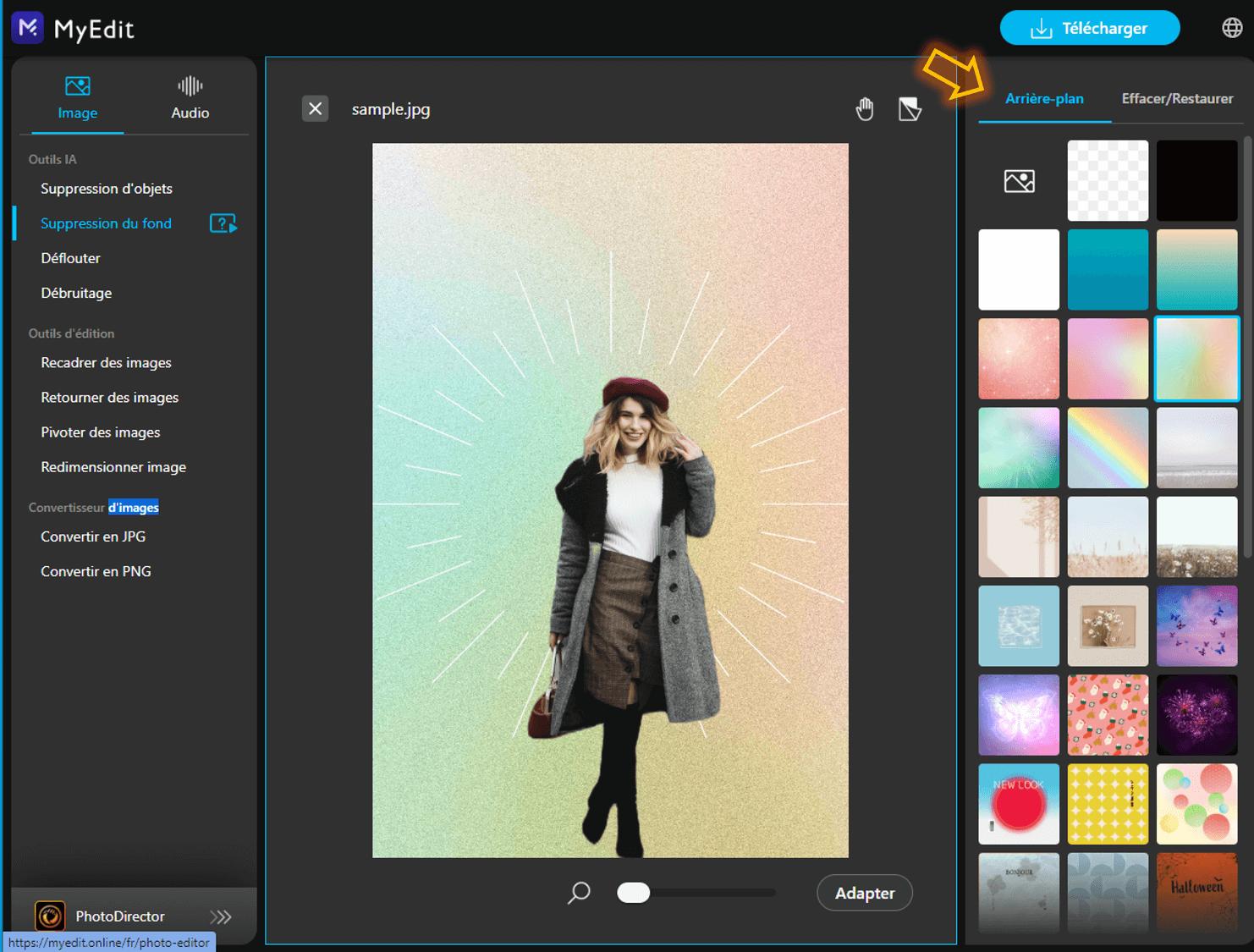The image size is (1254, 952).
Task: Close the sample.jpg image
Action: [x=315, y=108]
